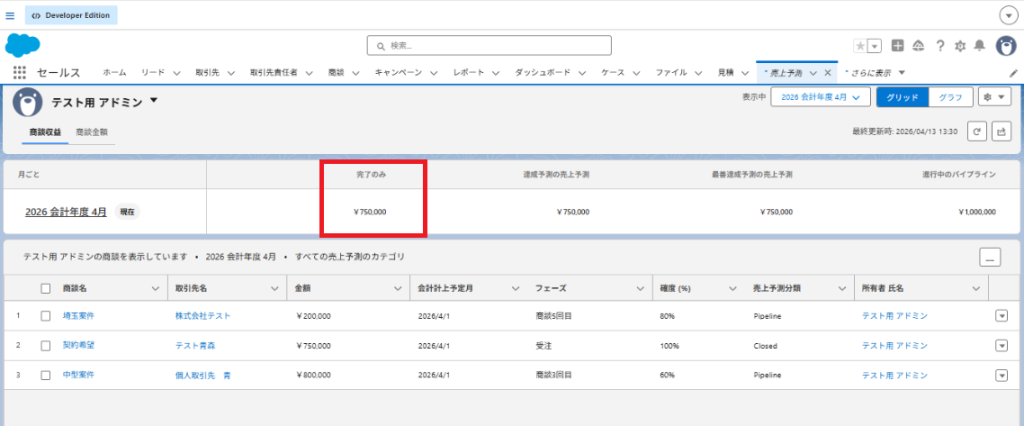
Task: Click the ￥1,000,000 pipeline amount
Action: click(x=977, y=212)
